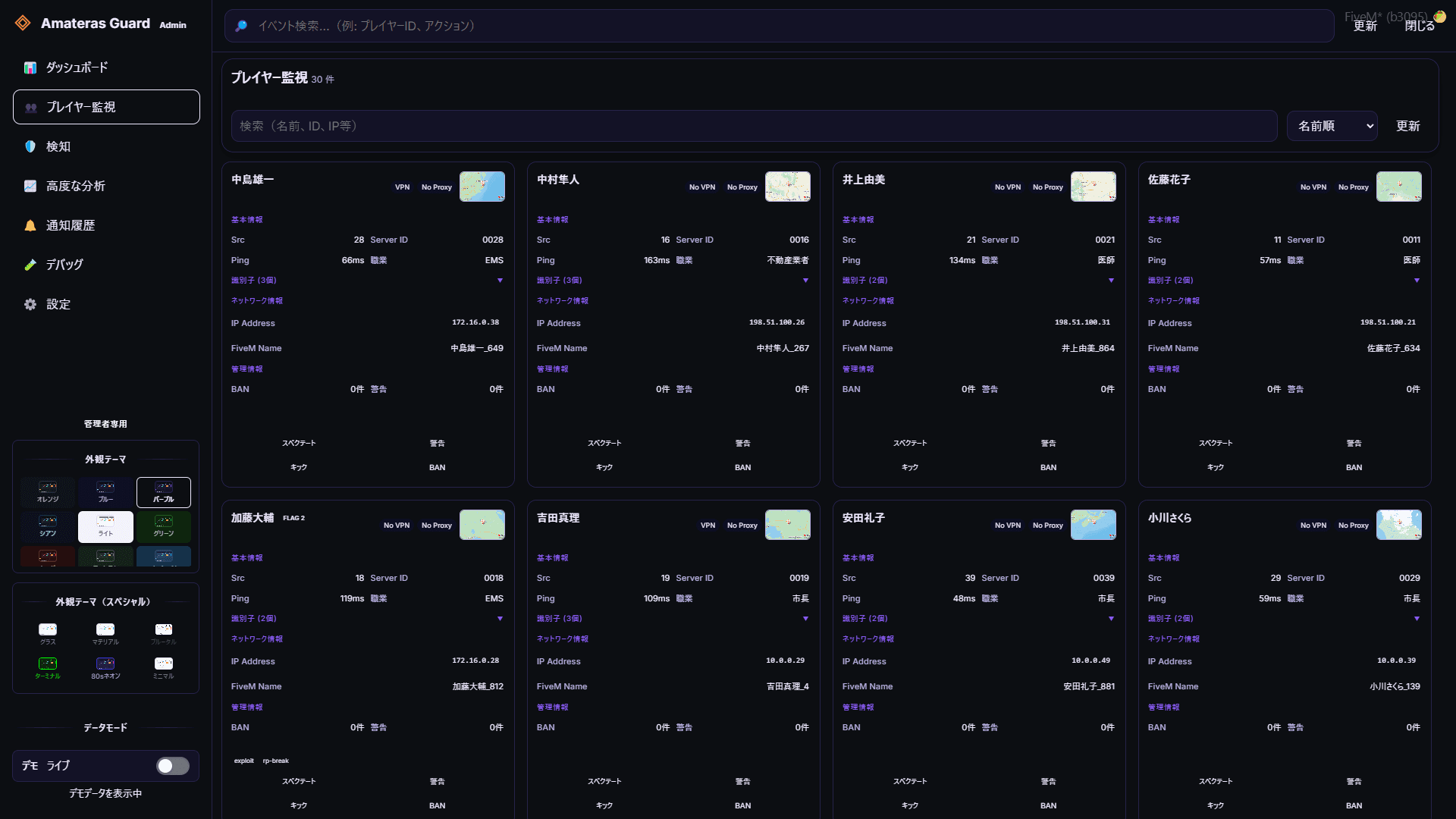Click BAN on 加藤大輔's card
This screenshot has width=1456, height=819.
[437, 805]
